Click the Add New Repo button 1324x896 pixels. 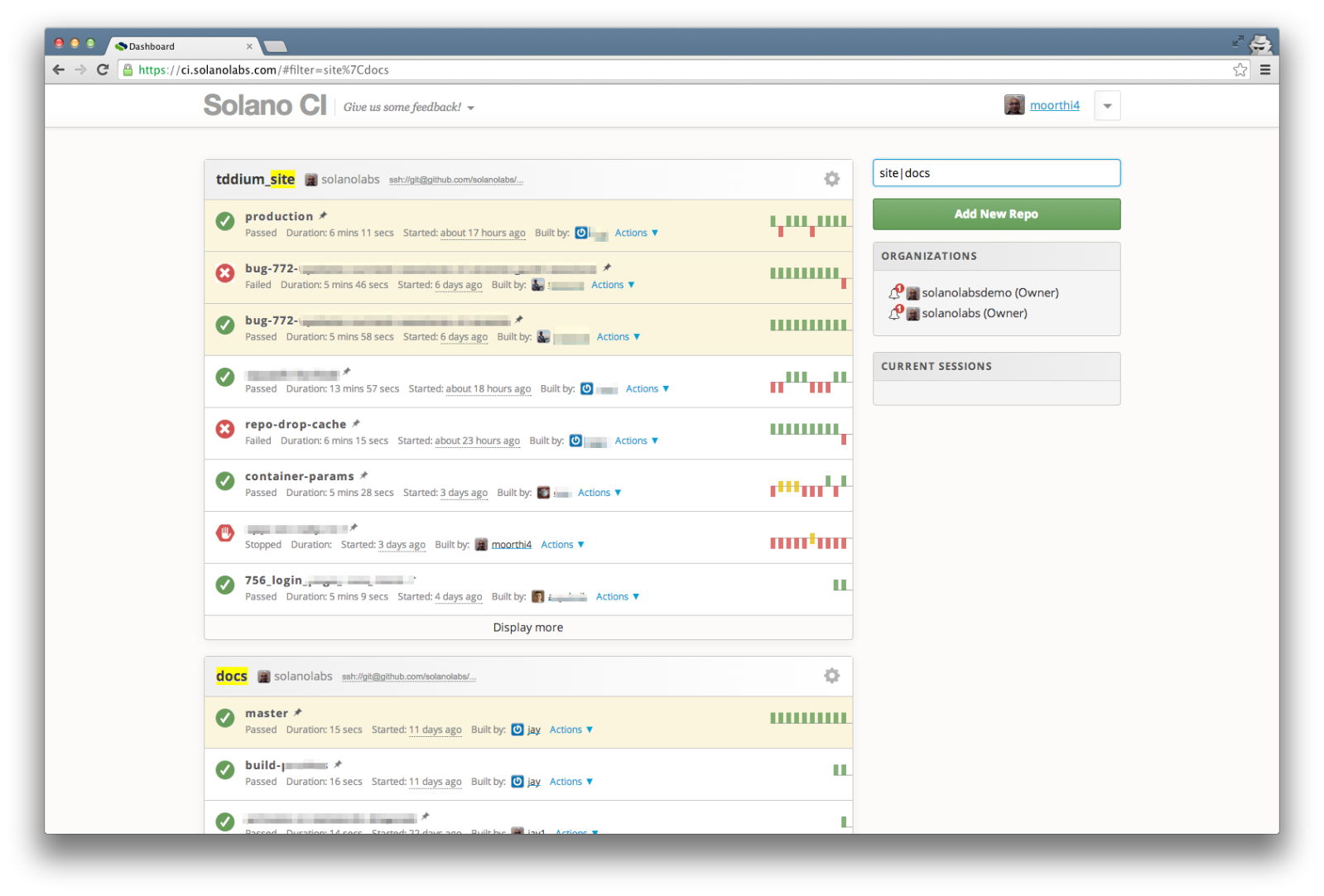pos(996,214)
